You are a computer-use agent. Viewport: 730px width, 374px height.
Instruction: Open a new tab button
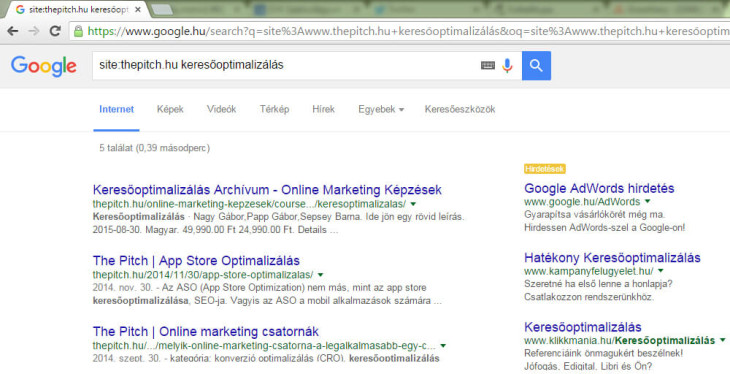click(x=162, y=9)
